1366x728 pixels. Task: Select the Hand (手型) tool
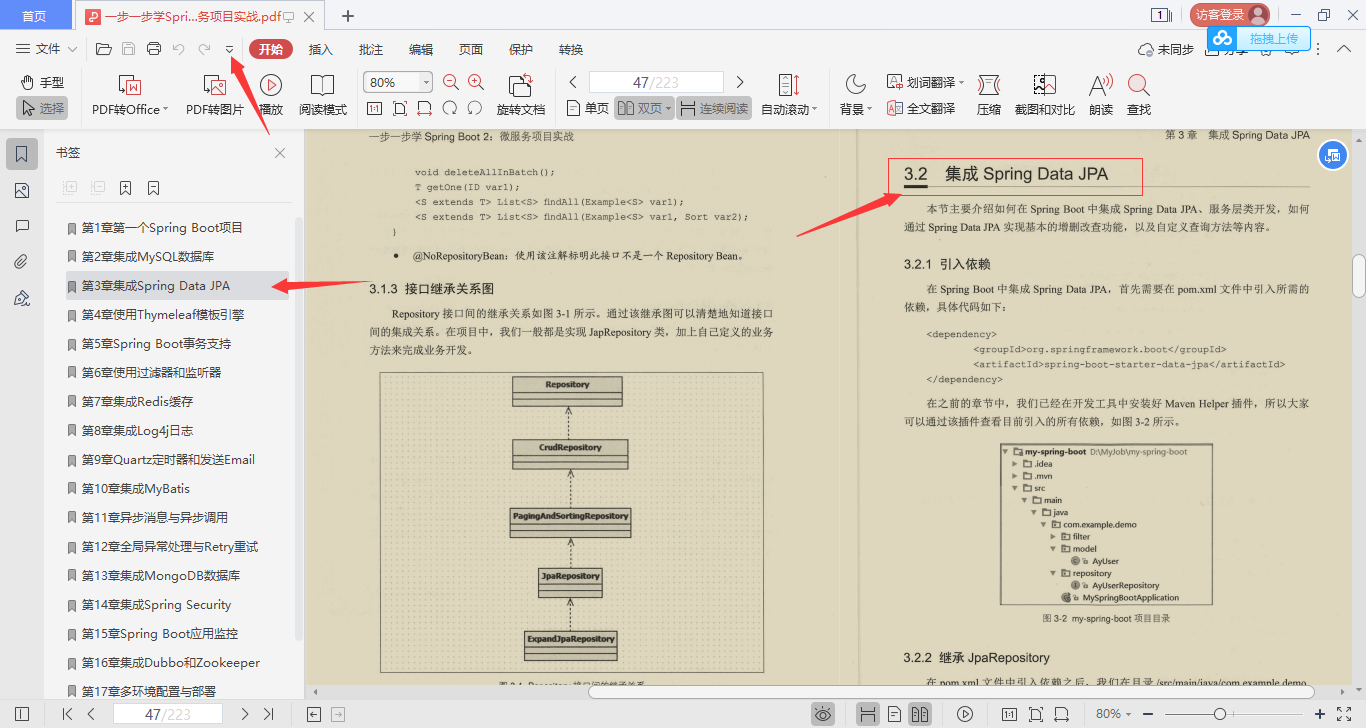pyautogui.click(x=42, y=82)
